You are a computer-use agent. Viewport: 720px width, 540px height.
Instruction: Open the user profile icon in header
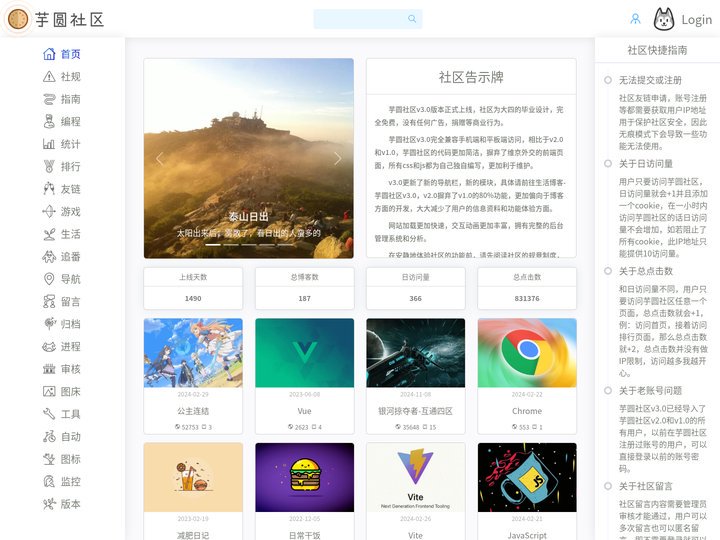(636, 19)
